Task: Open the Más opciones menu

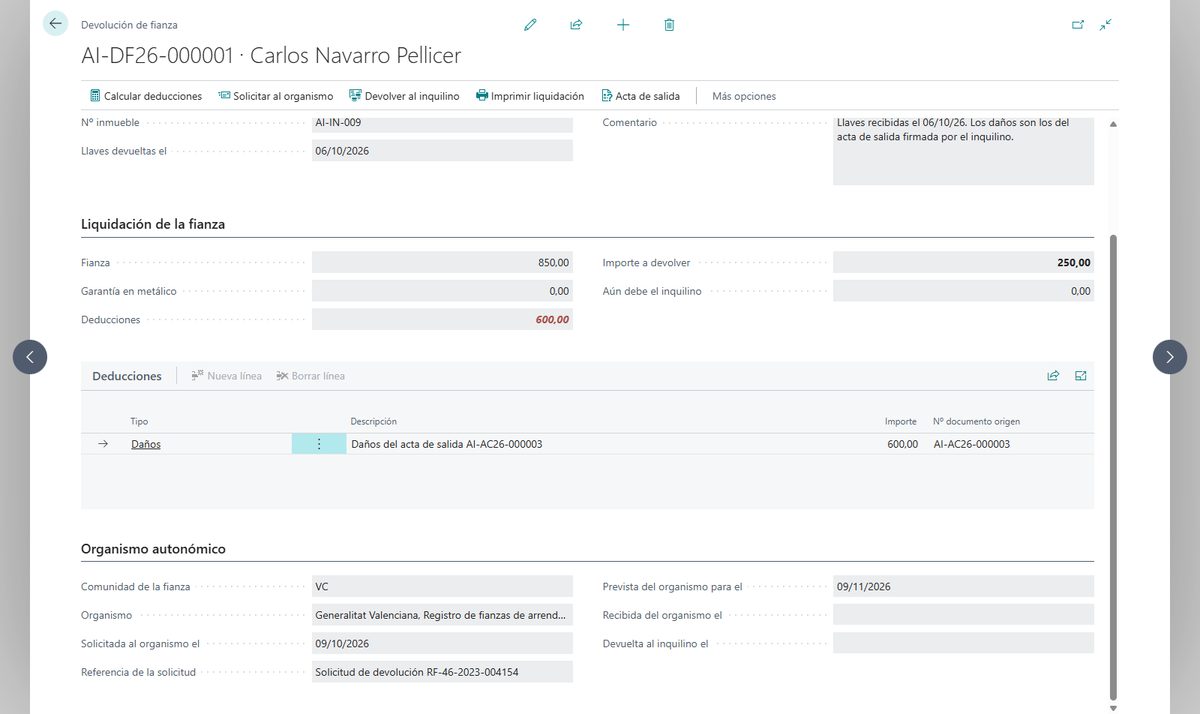Action: [x=744, y=96]
